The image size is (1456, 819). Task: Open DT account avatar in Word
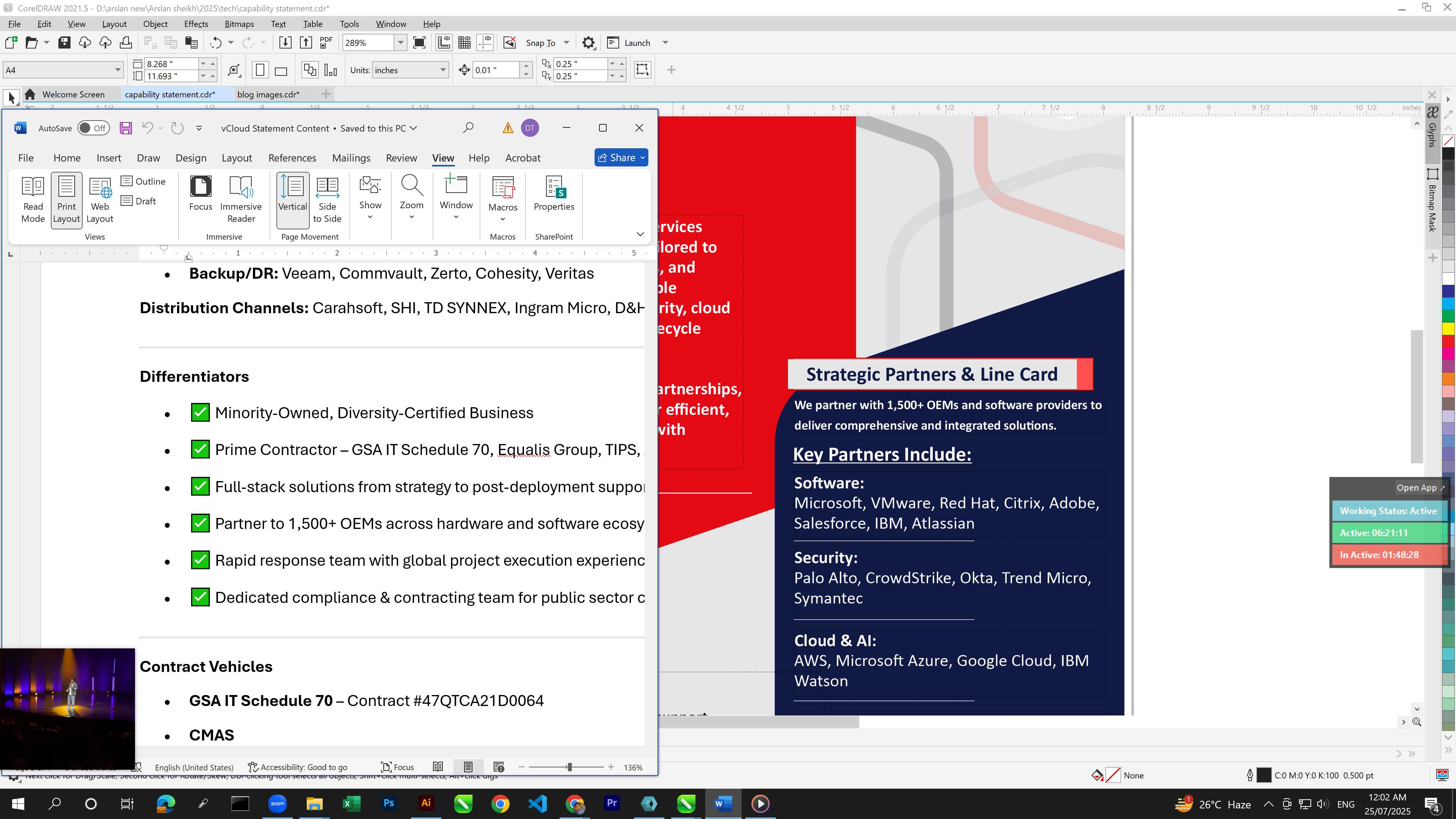click(530, 128)
